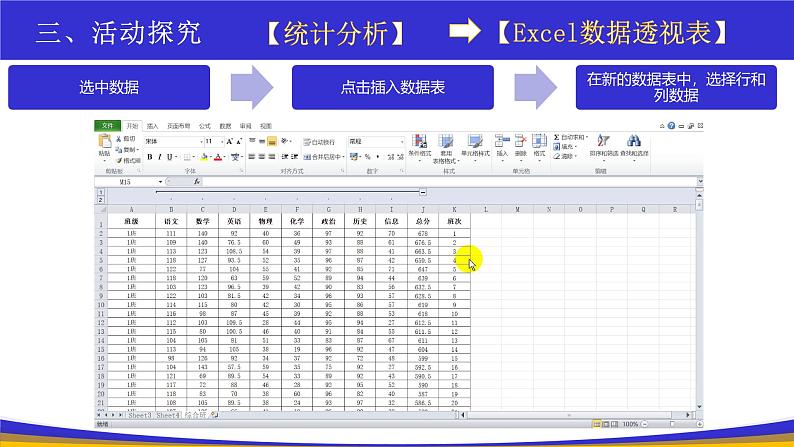Toggle outline level 2 button
Image resolution: width=794 pixels, height=447 pixels.
[x=101, y=199]
